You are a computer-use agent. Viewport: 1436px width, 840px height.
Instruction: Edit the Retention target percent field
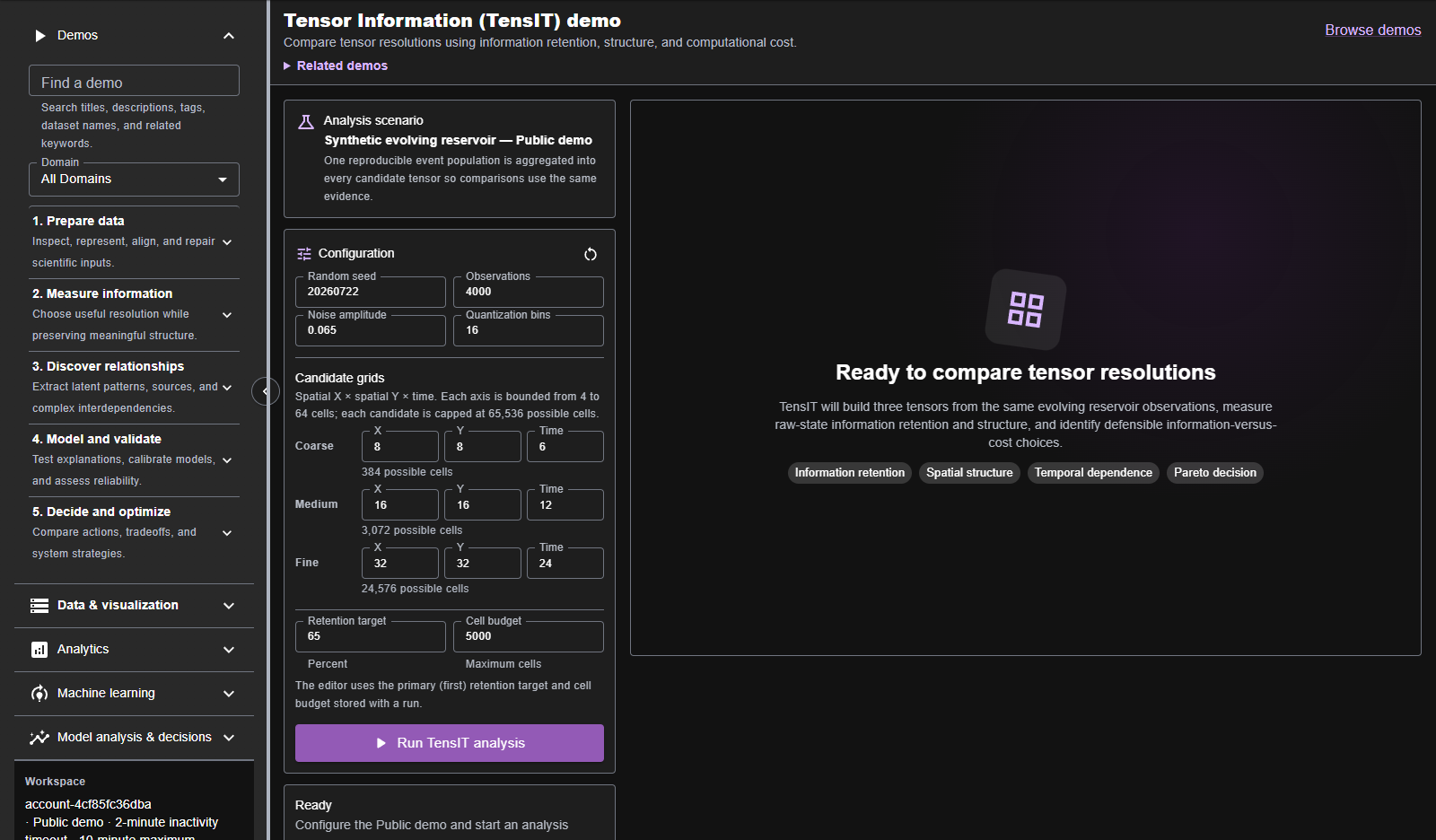(371, 636)
